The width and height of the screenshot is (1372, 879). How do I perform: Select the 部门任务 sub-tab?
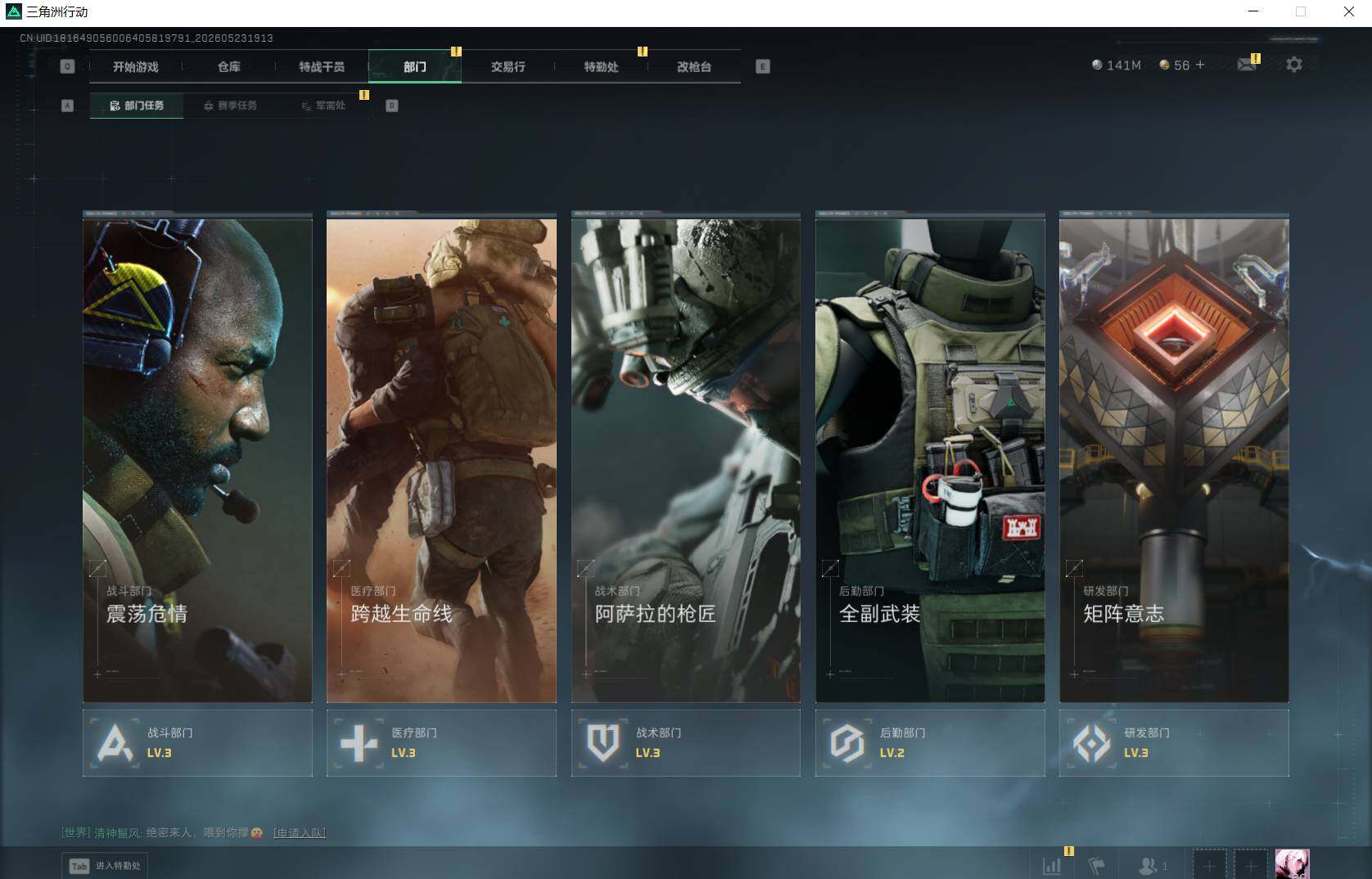tap(137, 106)
